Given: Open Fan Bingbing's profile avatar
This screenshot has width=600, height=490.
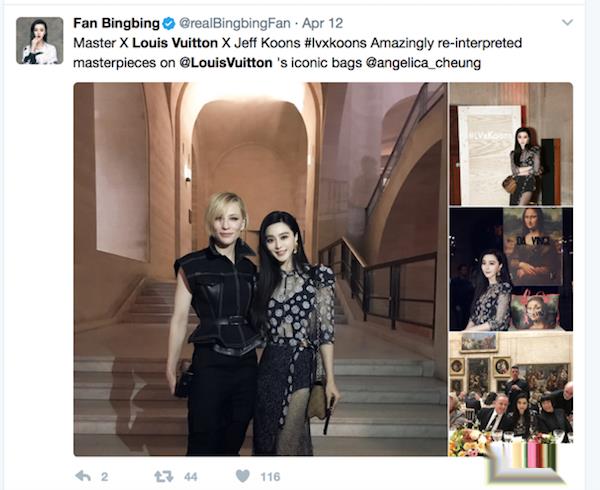Looking at the screenshot, I should [40, 41].
